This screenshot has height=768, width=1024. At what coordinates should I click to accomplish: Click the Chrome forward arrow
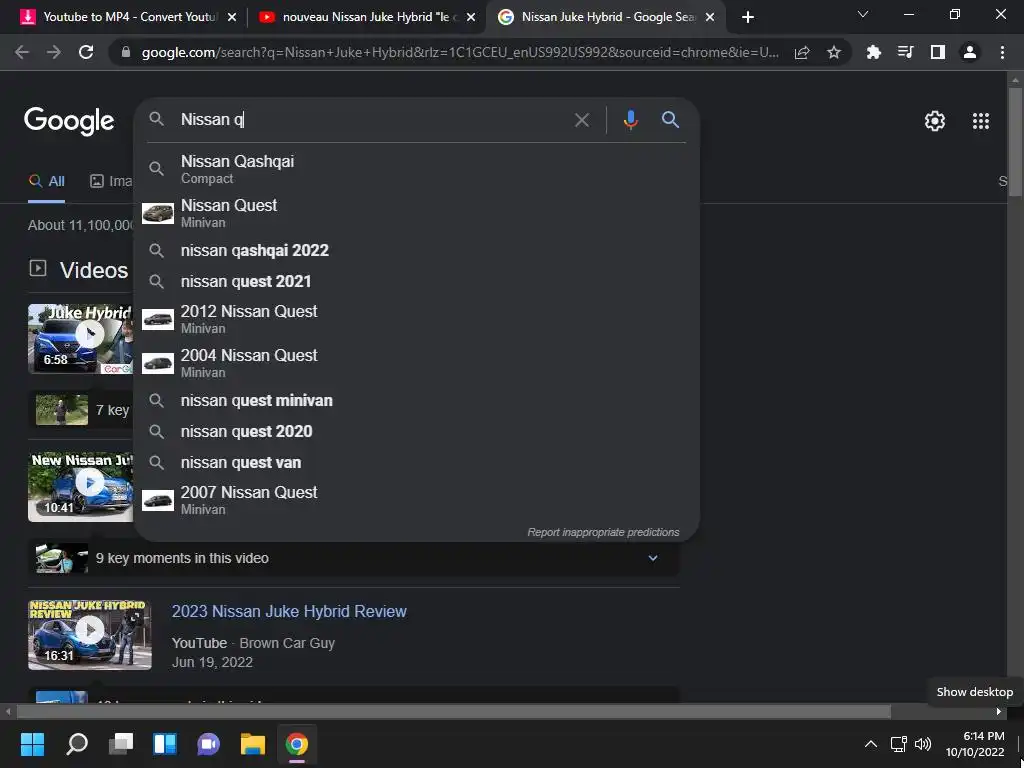coord(54,52)
